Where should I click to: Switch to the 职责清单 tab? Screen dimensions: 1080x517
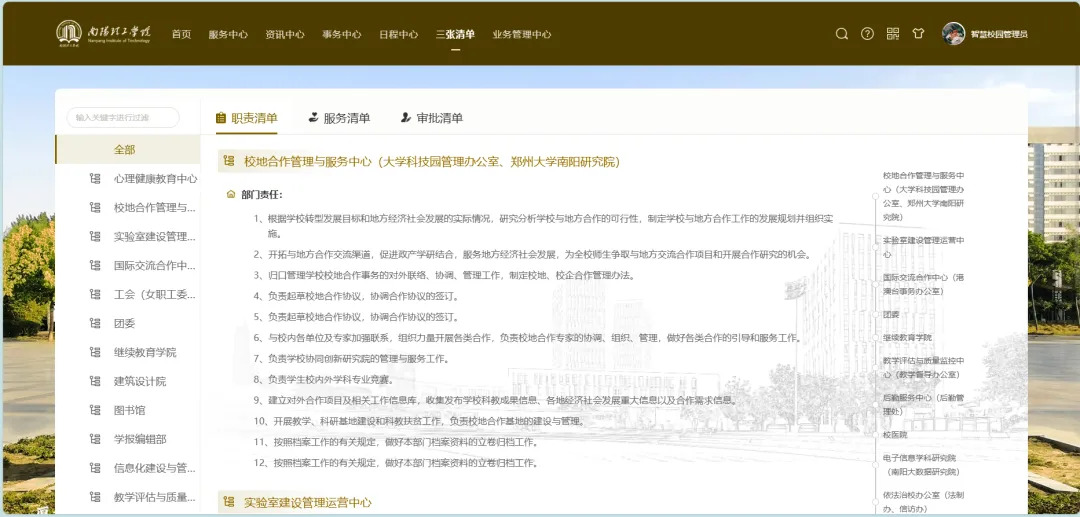[x=254, y=118]
